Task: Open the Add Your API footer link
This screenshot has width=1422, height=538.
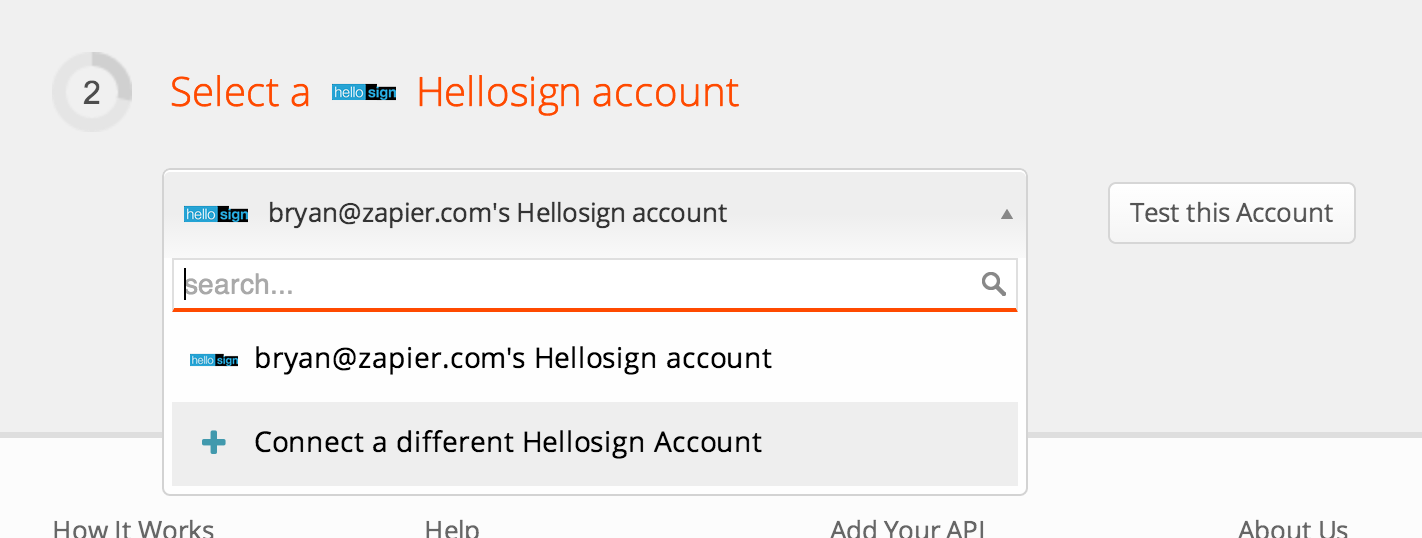Action: [908, 528]
